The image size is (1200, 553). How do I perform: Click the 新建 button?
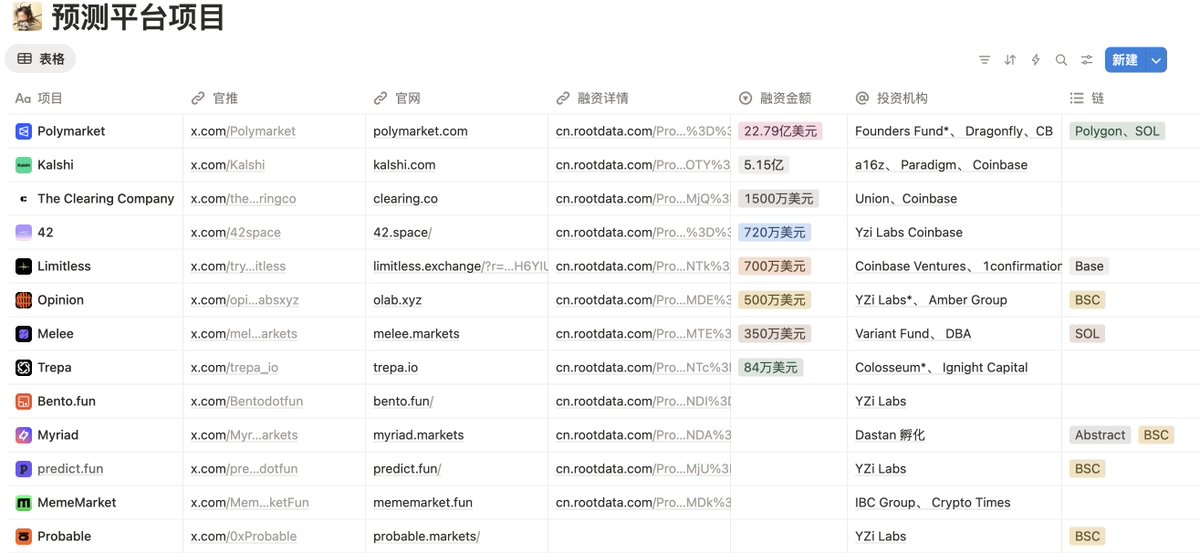pos(1125,60)
